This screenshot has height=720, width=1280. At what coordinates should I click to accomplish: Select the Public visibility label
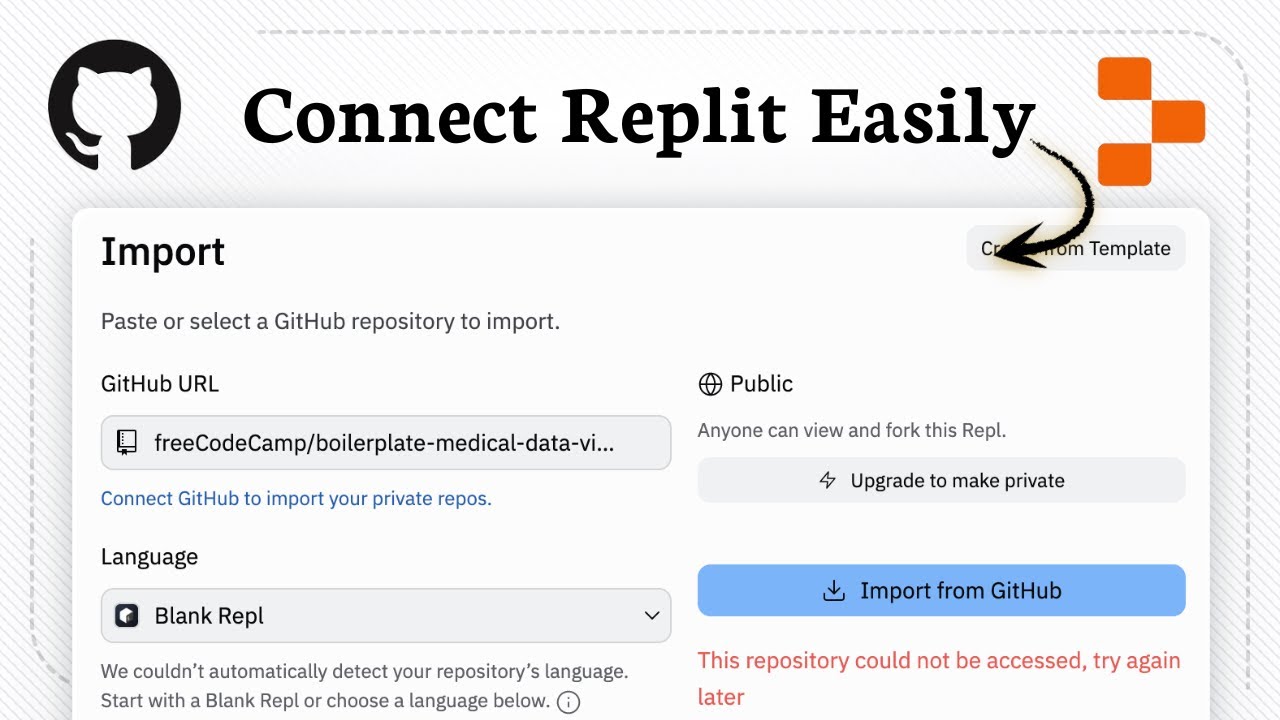(761, 384)
